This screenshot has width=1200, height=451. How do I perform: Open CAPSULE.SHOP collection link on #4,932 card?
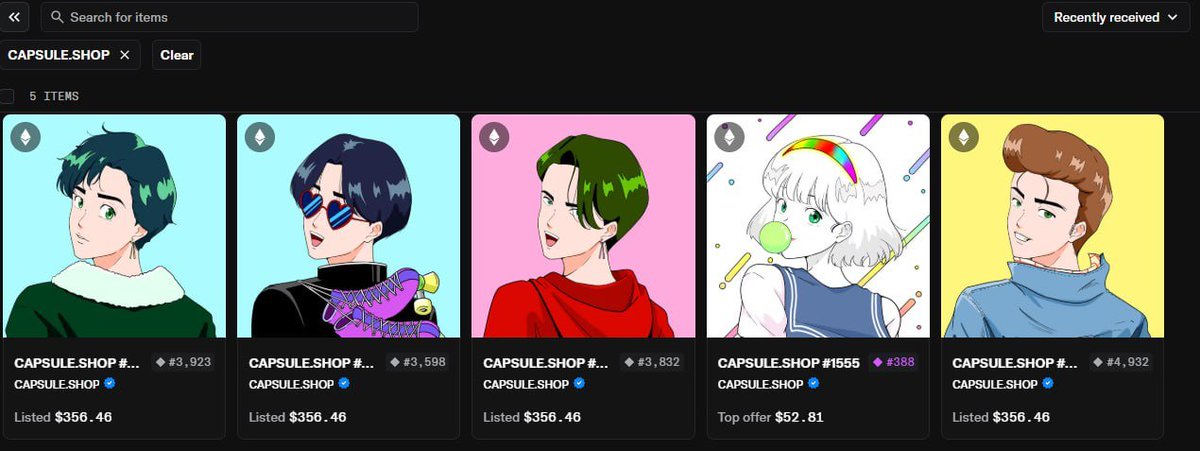coord(994,383)
